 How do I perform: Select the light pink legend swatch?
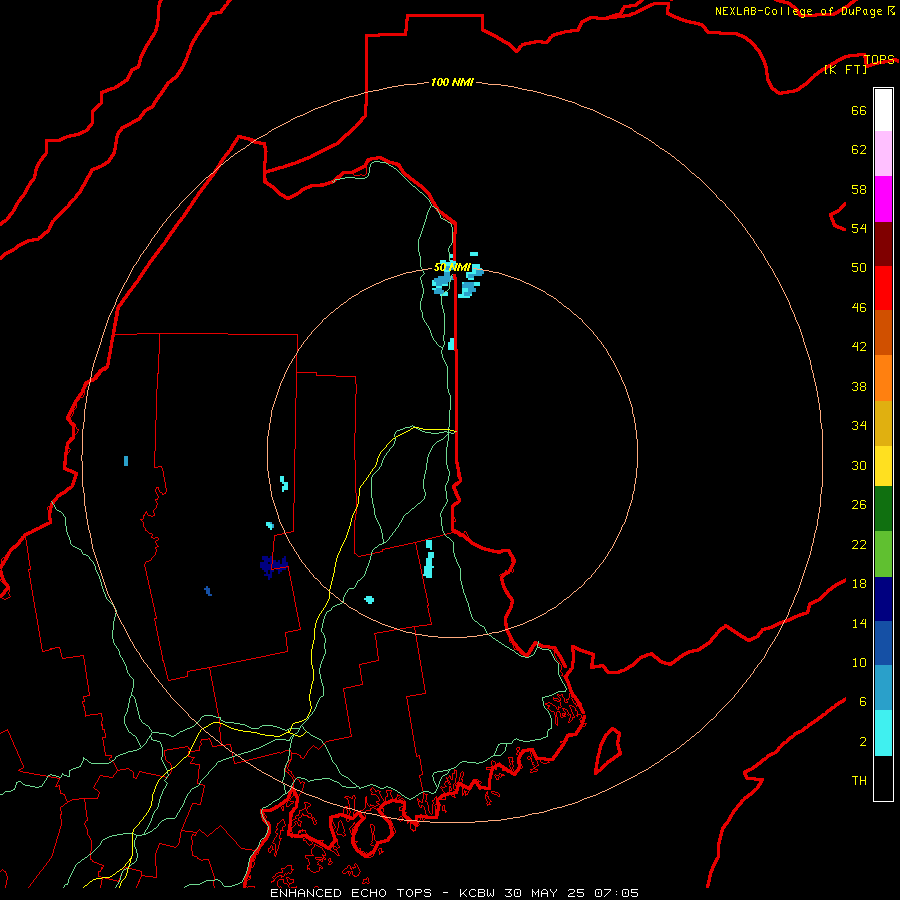click(883, 154)
